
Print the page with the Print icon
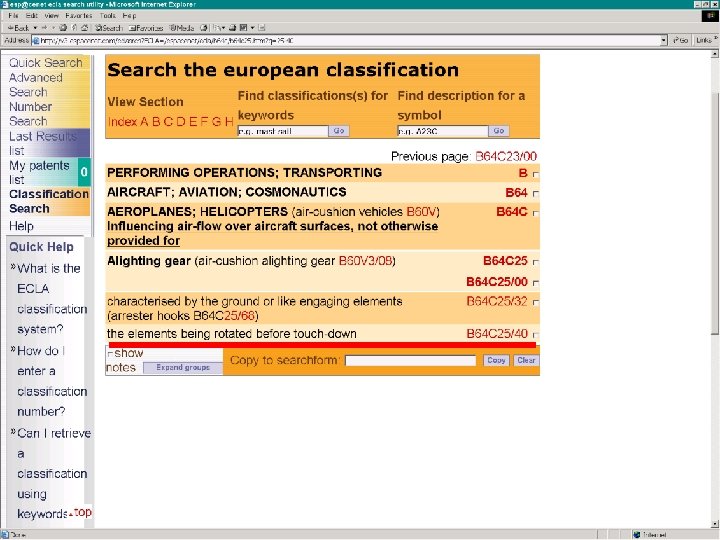click(233, 28)
